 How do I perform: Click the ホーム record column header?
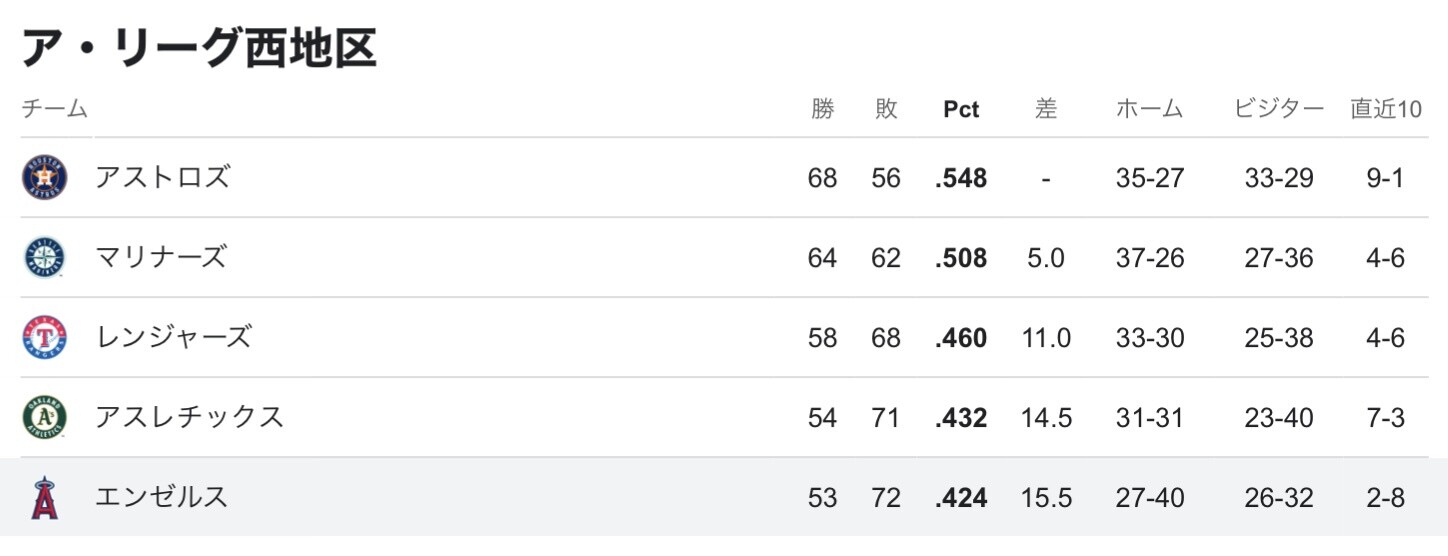click(x=1150, y=109)
